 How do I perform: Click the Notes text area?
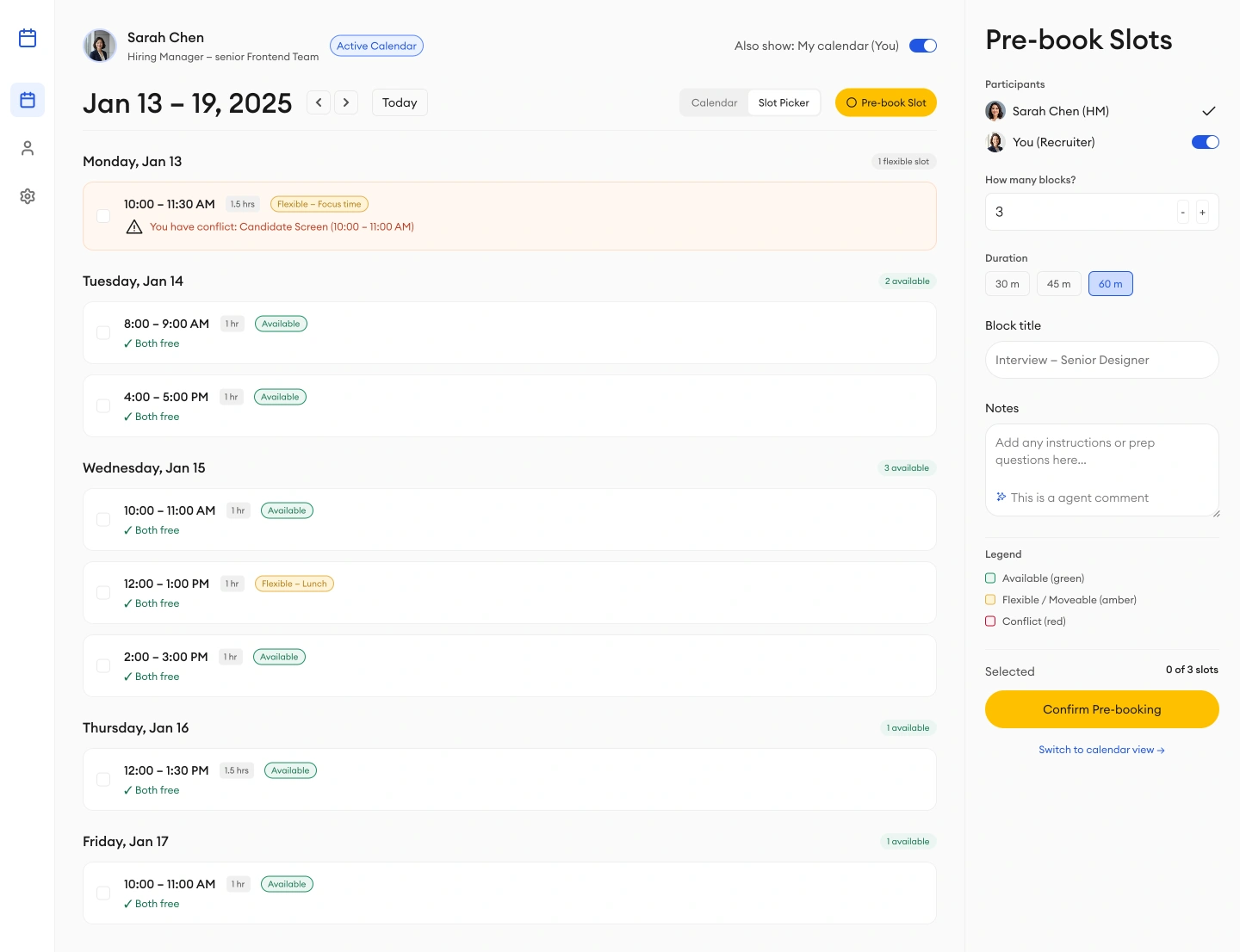pos(1102,470)
